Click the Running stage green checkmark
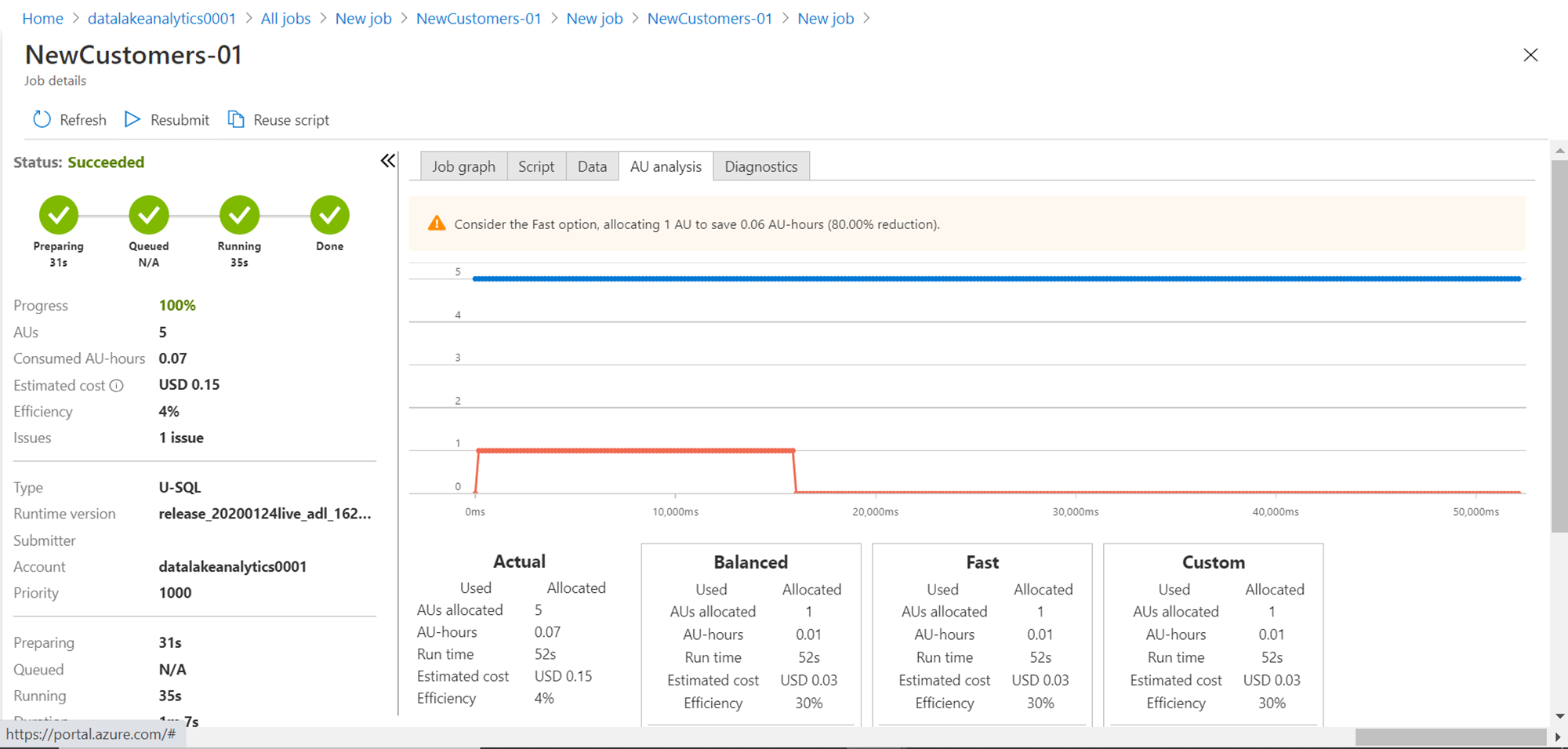The width and height of the screenshot is (1568, 749). point(239,215)
